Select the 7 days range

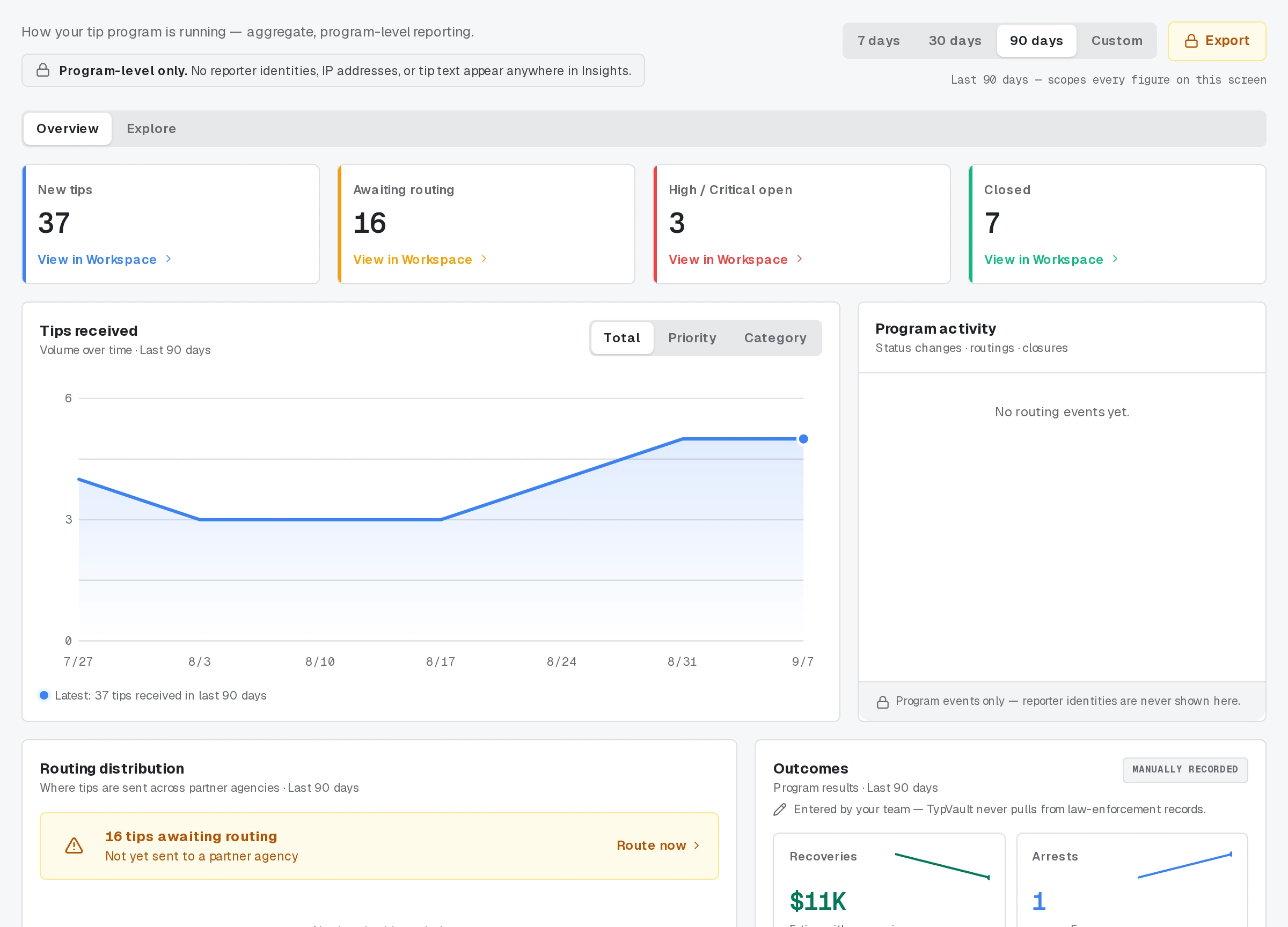click(878, 41)
